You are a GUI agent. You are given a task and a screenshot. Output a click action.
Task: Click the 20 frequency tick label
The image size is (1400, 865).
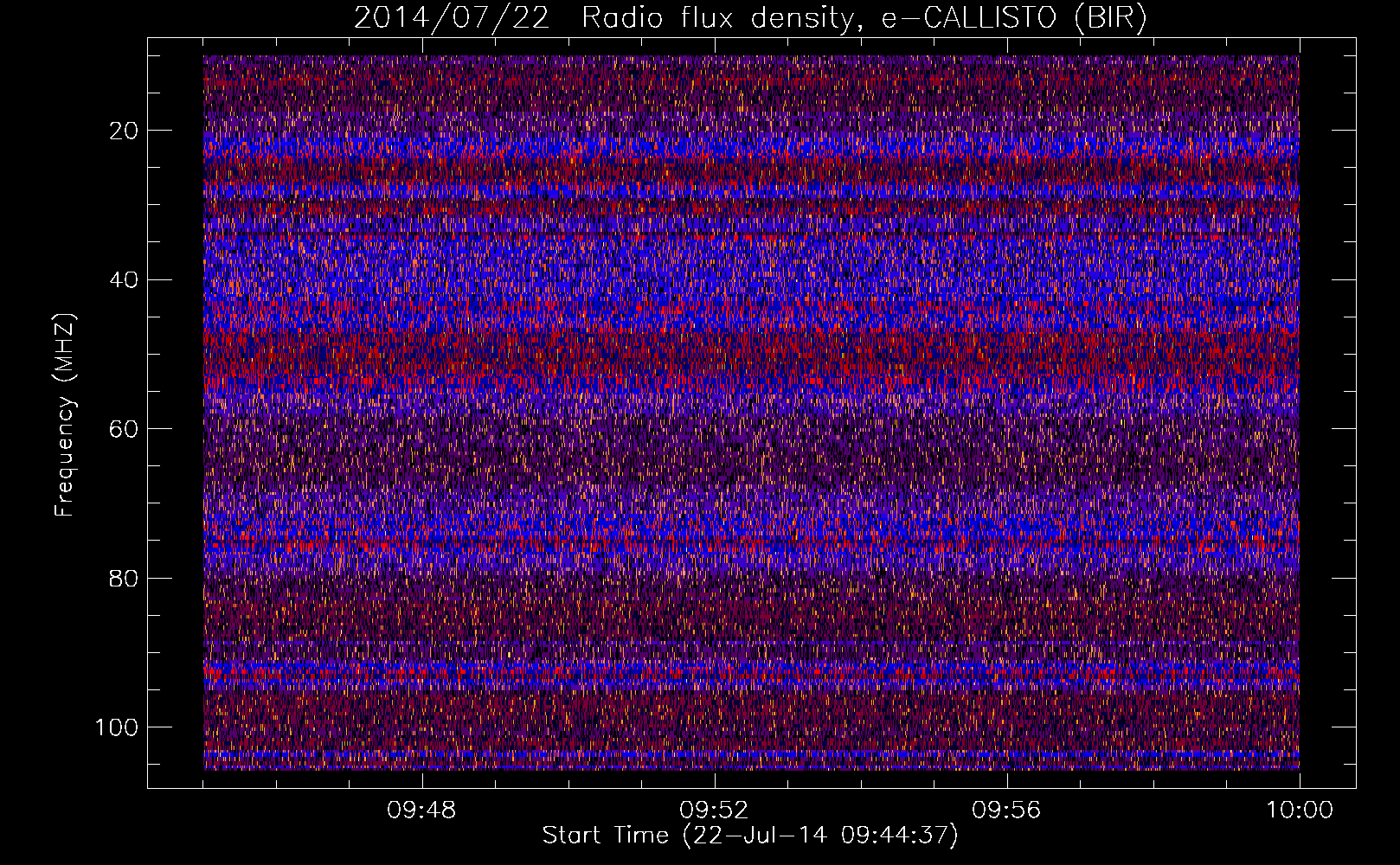(124, 131)
